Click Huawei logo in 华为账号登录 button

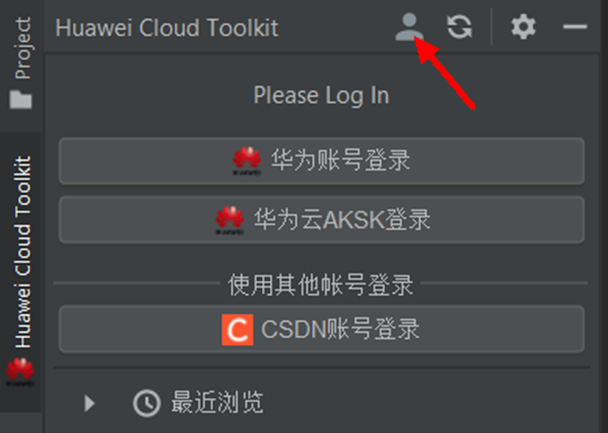point(247,161)
